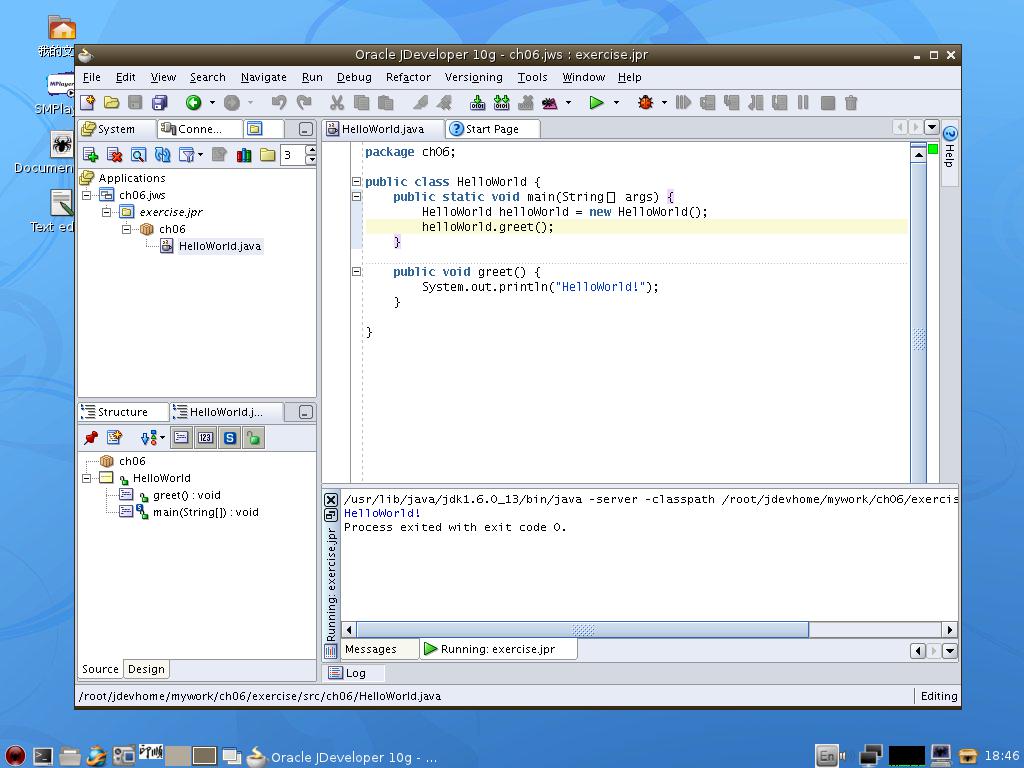Toggle static members visibility in Structure panel
This screenshot has width=1024, height=768.
[x=230, y=437]
